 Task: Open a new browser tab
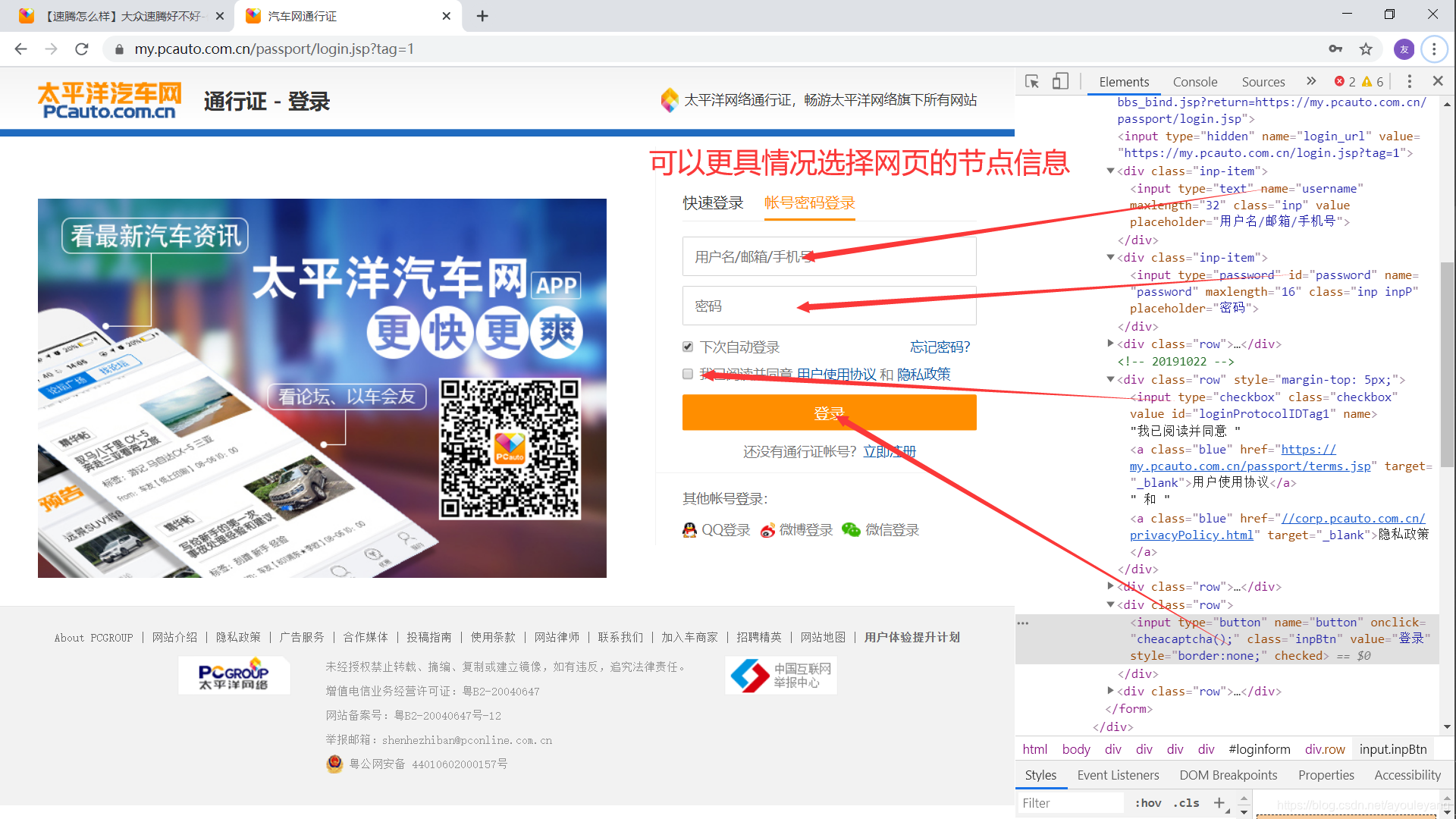click(482, 16)
